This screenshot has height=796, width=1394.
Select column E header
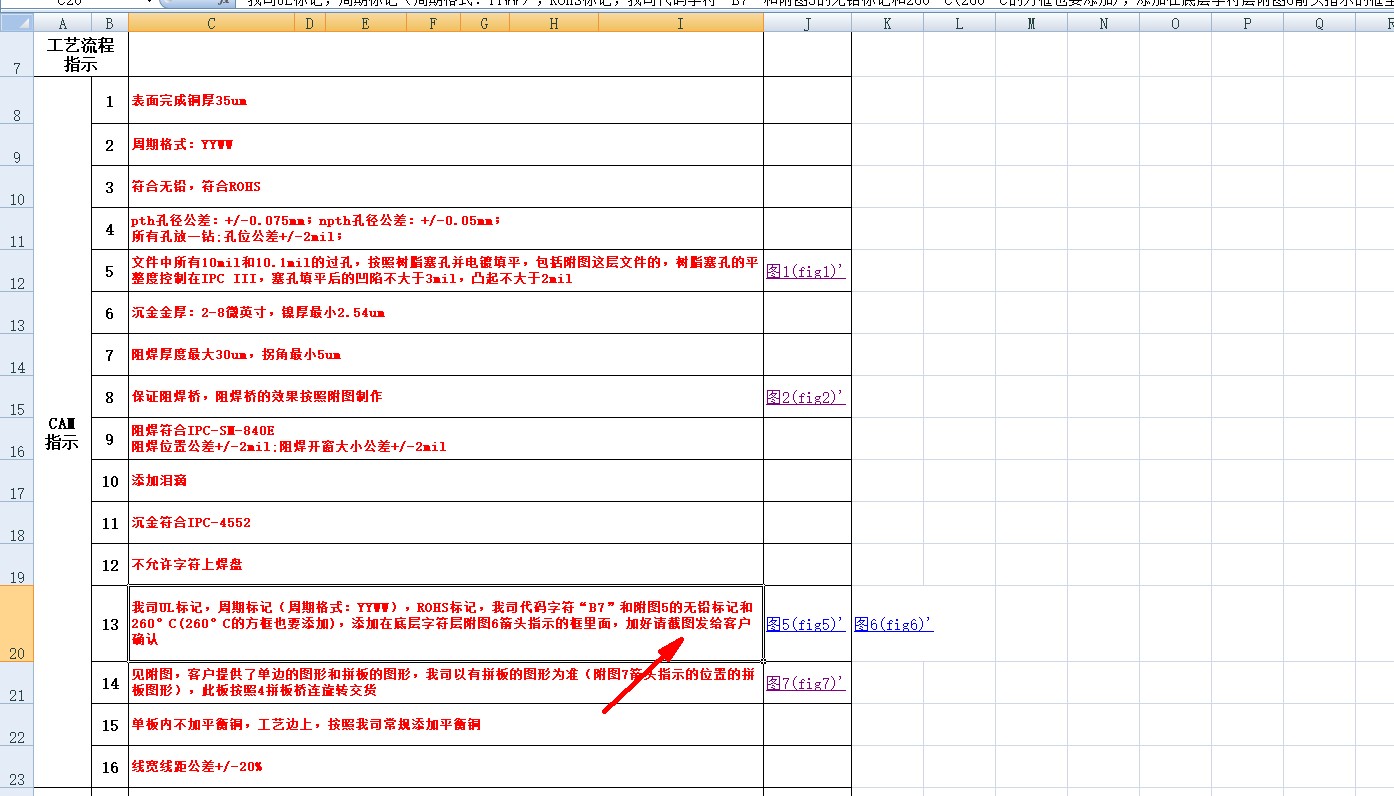pyautogui.click(x=366, y=24)
